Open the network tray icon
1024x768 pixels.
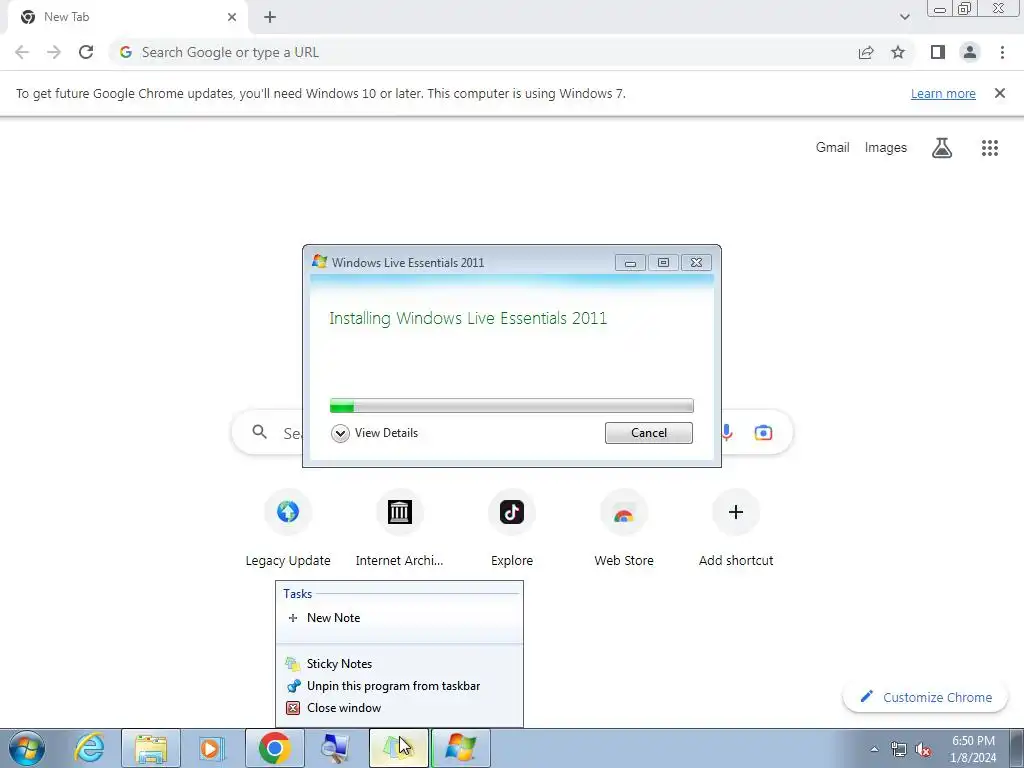click(899, 750)
